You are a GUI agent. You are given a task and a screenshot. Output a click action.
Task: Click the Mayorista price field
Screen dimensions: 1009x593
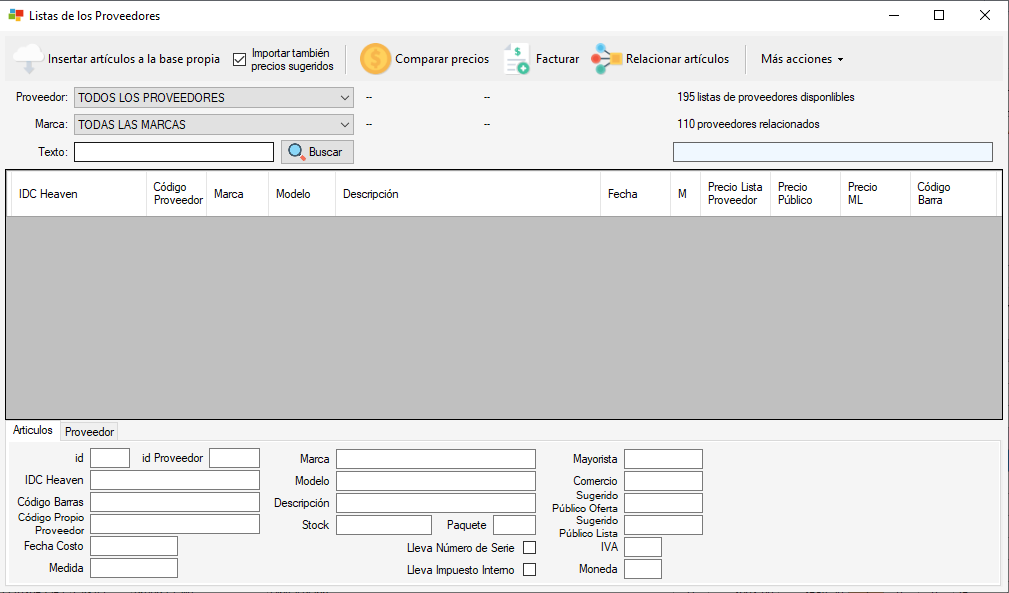click(x=663, y=459)
